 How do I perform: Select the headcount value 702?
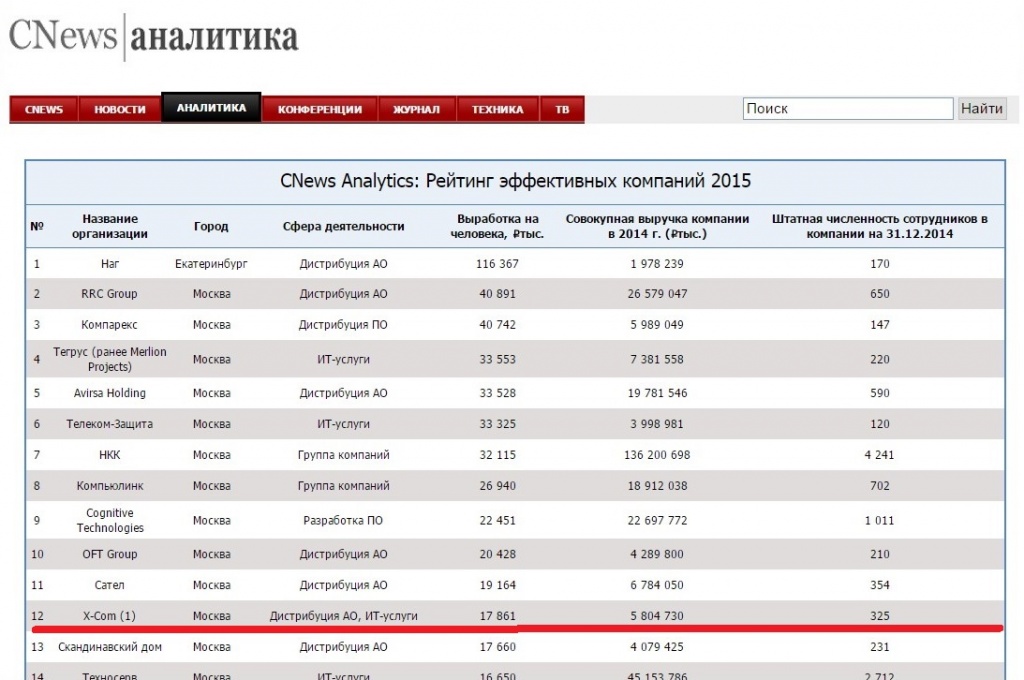879,486
